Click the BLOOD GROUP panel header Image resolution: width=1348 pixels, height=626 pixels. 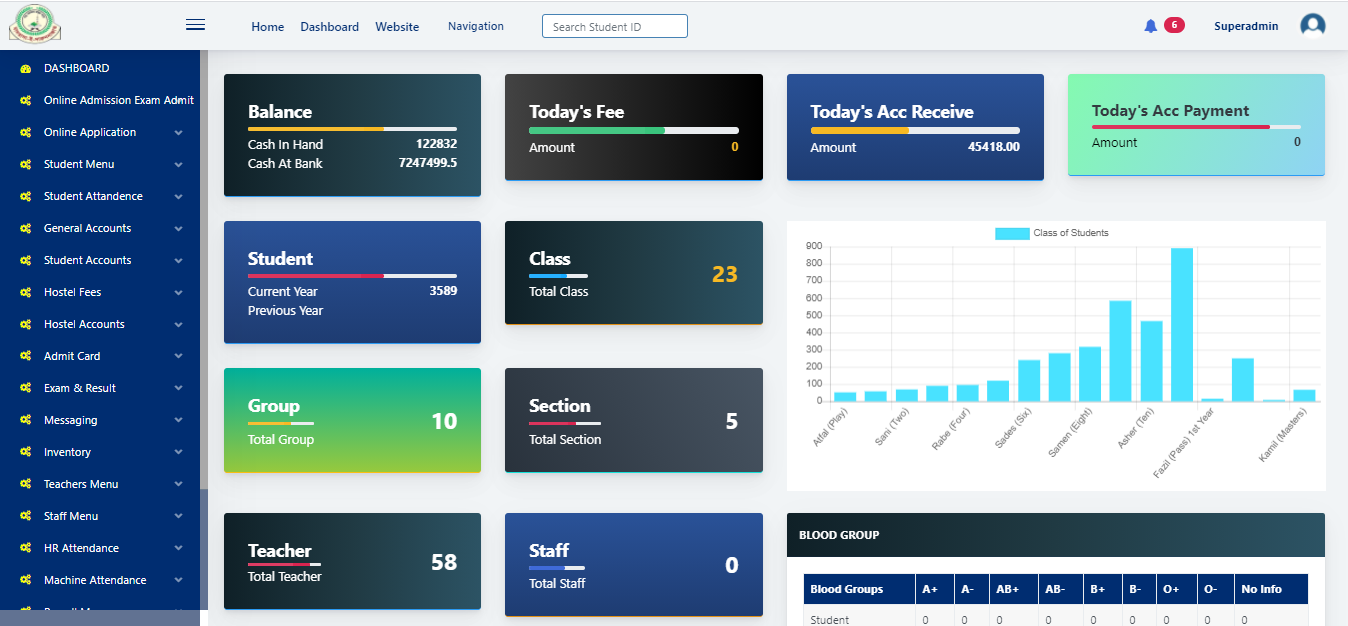1056,535
